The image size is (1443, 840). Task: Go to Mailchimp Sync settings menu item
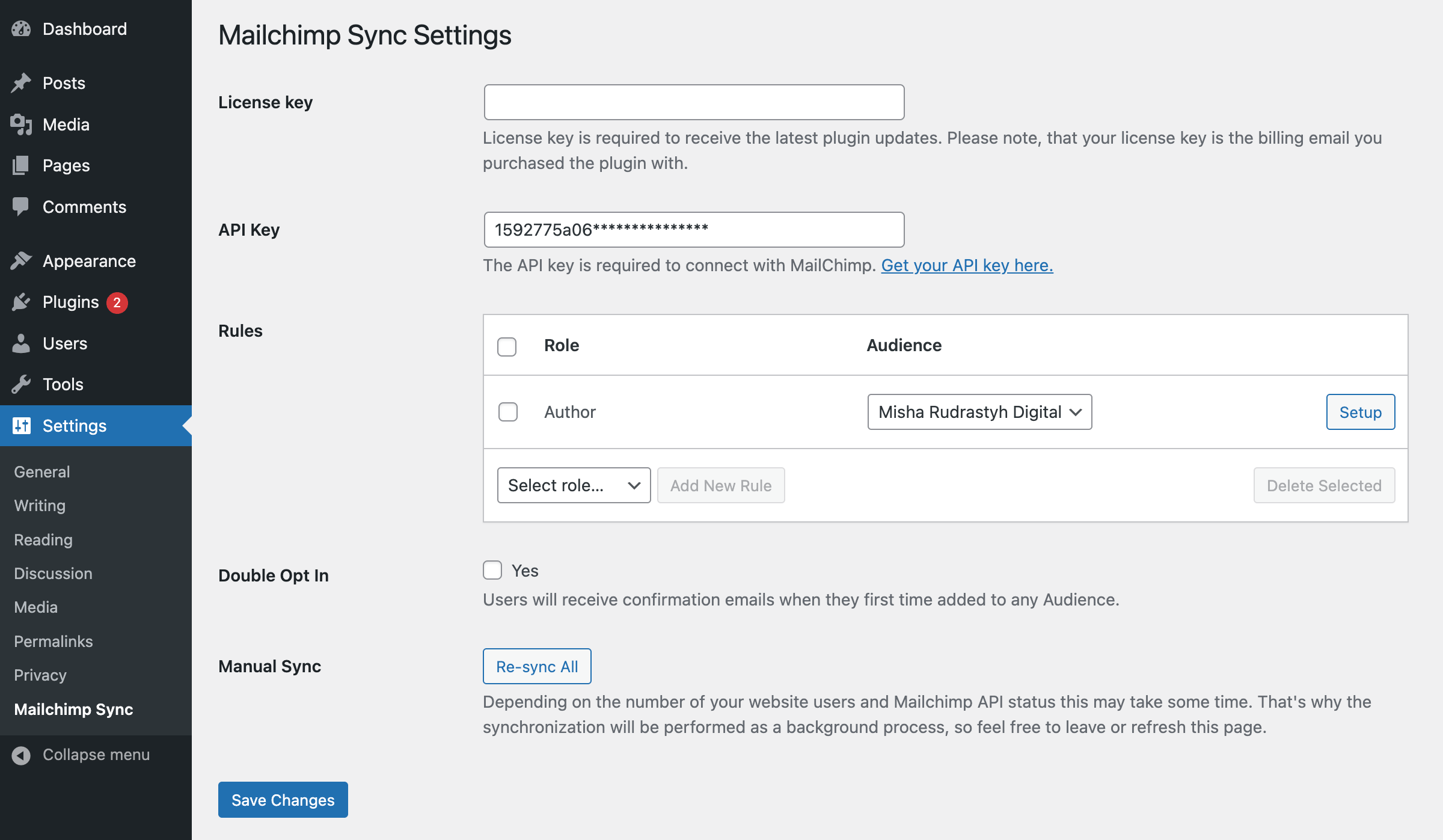click(x=73, y=709)
